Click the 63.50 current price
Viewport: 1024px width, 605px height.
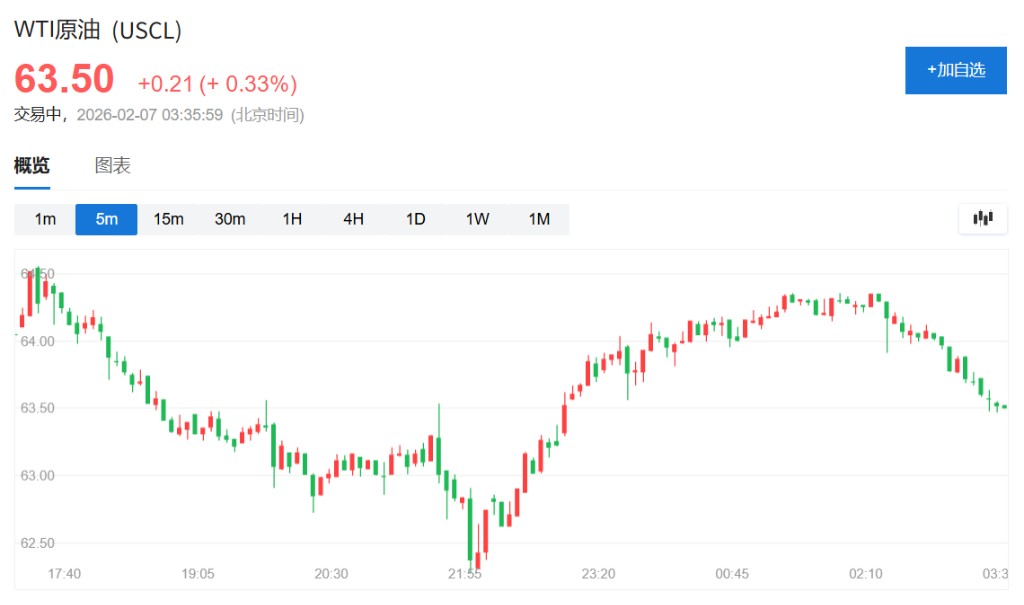click(x=64, y=79)
